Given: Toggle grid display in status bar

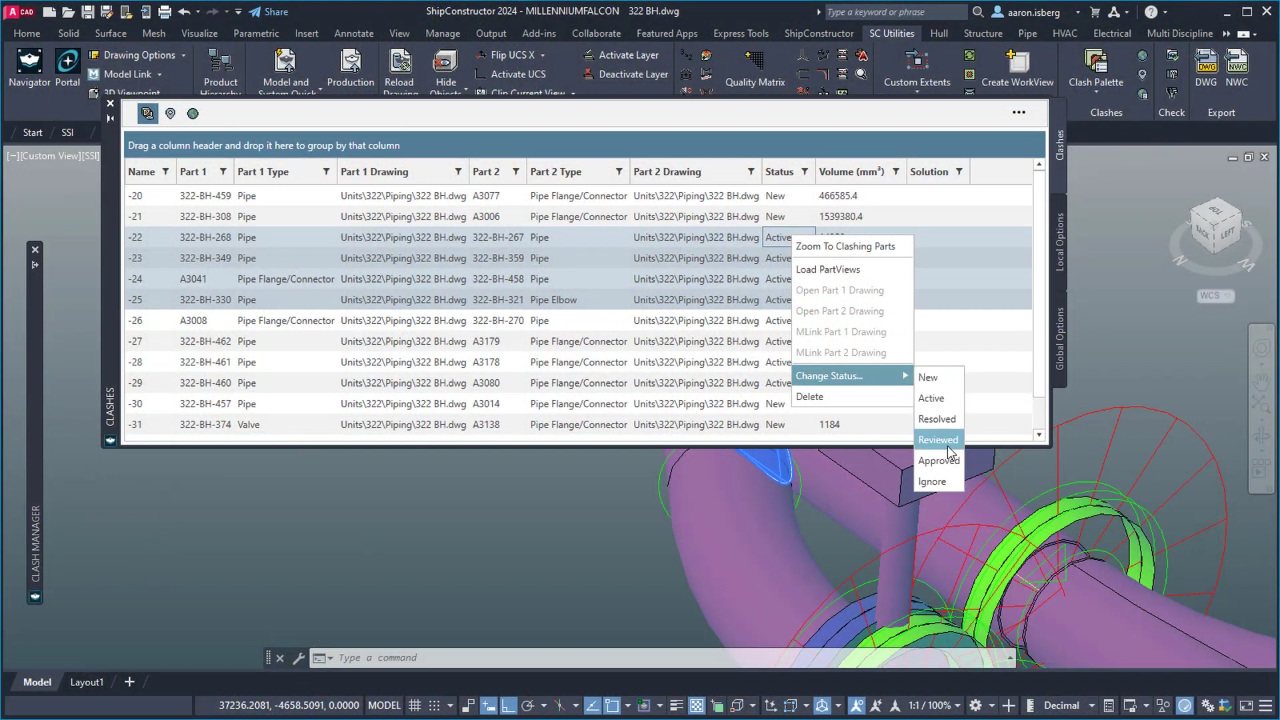Looking at the screenshot, I should (414, 705).
